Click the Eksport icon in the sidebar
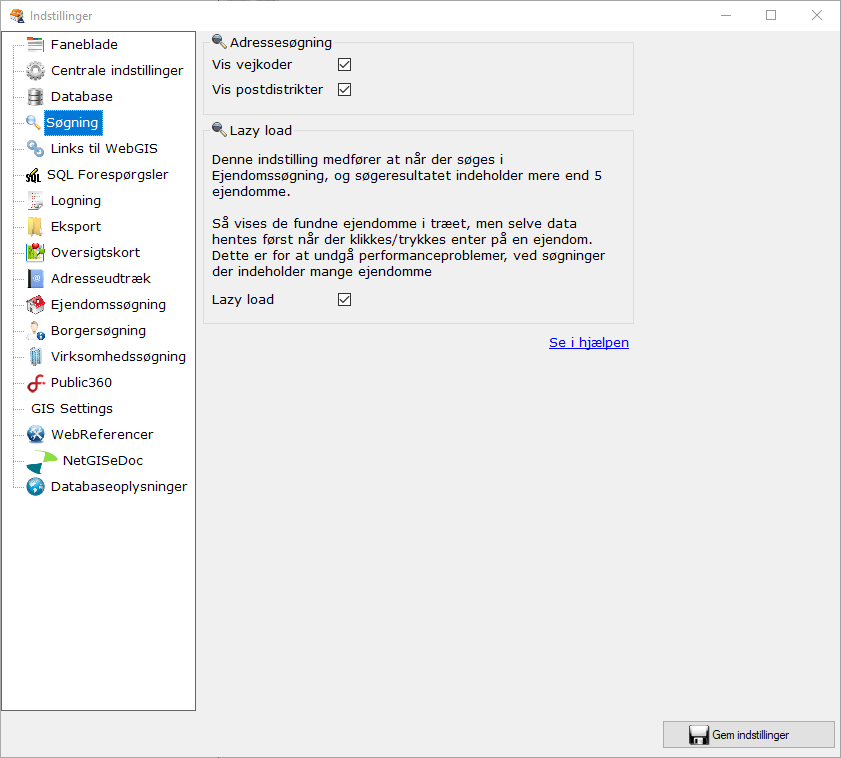This screenshot has width=841, height=758. point(33,226)
